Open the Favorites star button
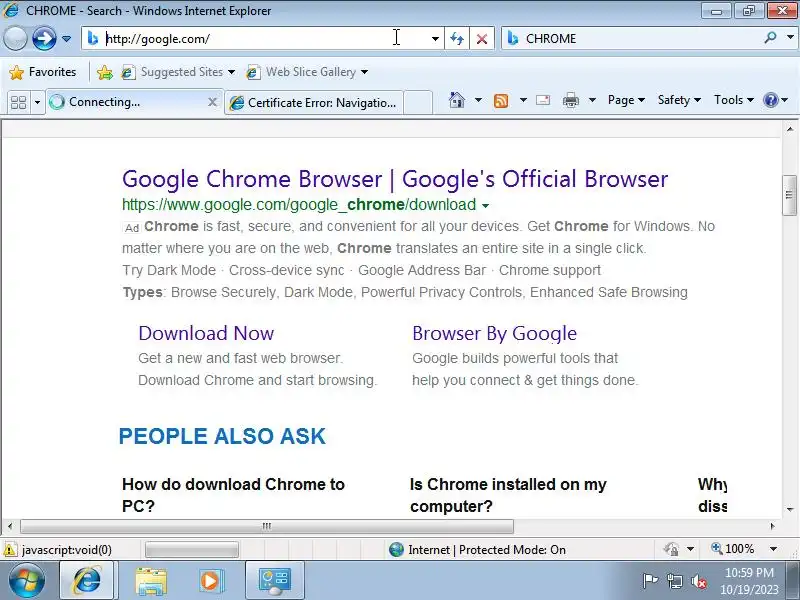 click(43, 72)
